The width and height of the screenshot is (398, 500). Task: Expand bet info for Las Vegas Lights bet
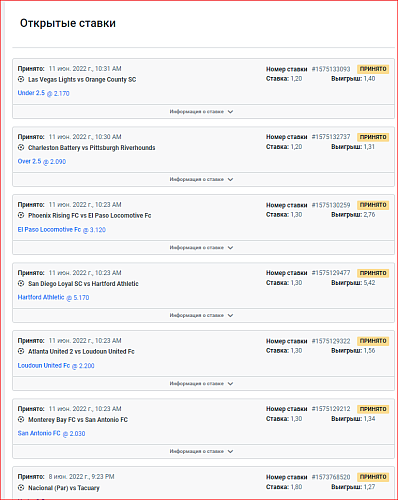click(x=203, y=112)
